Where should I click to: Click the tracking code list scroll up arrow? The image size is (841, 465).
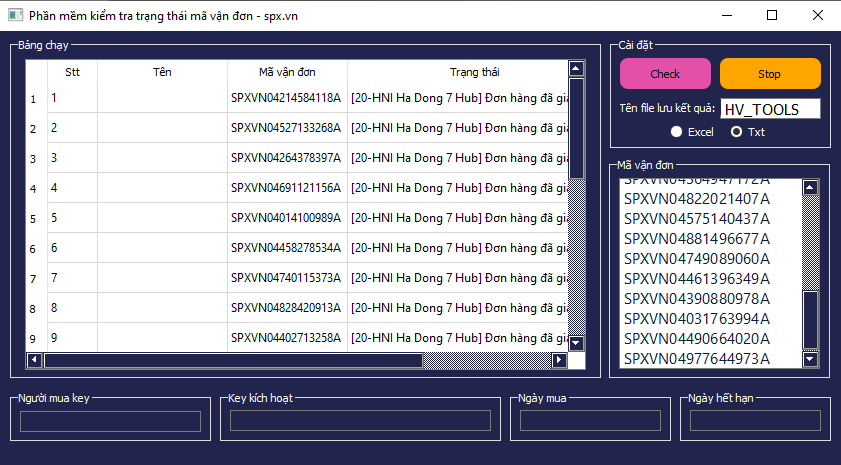point(810,187)
